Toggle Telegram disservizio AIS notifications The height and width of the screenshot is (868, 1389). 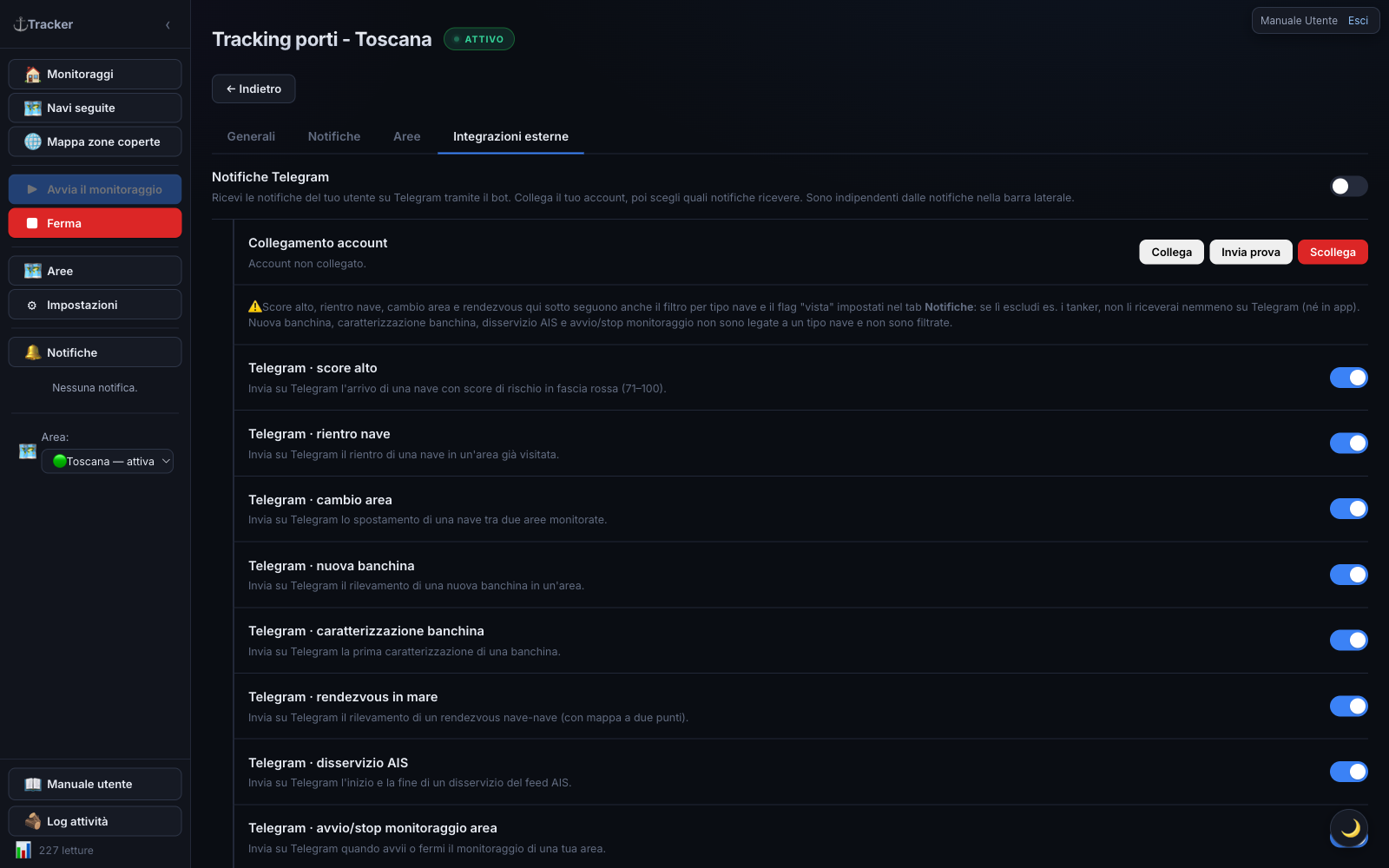pyautogui.click(x=1349, y=772)
